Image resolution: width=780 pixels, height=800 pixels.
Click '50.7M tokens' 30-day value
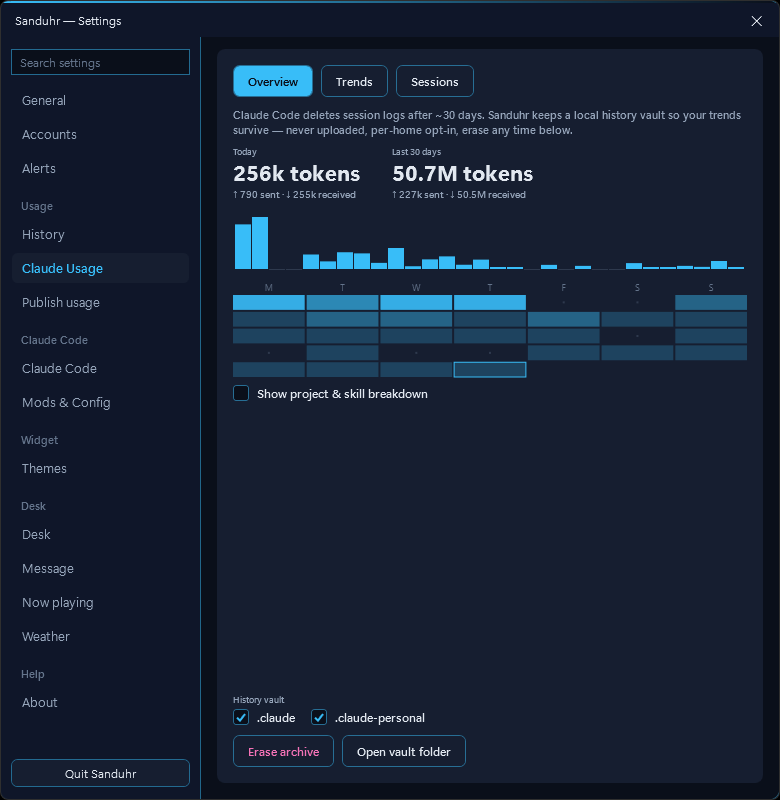(x=463, y=174)
